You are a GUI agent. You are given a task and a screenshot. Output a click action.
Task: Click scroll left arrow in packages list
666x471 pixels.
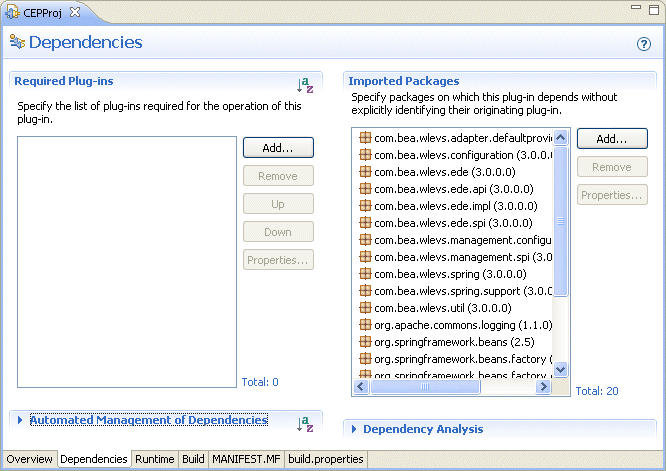click(361, 386)
